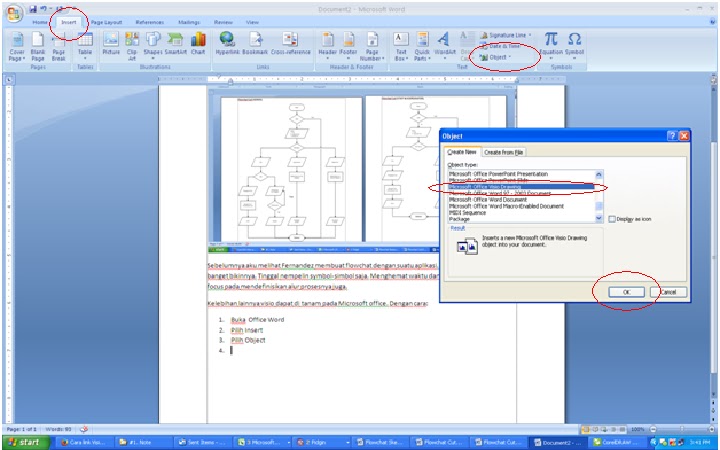
Task: Open the Table insert dropdown
Action: pos(85,47)
